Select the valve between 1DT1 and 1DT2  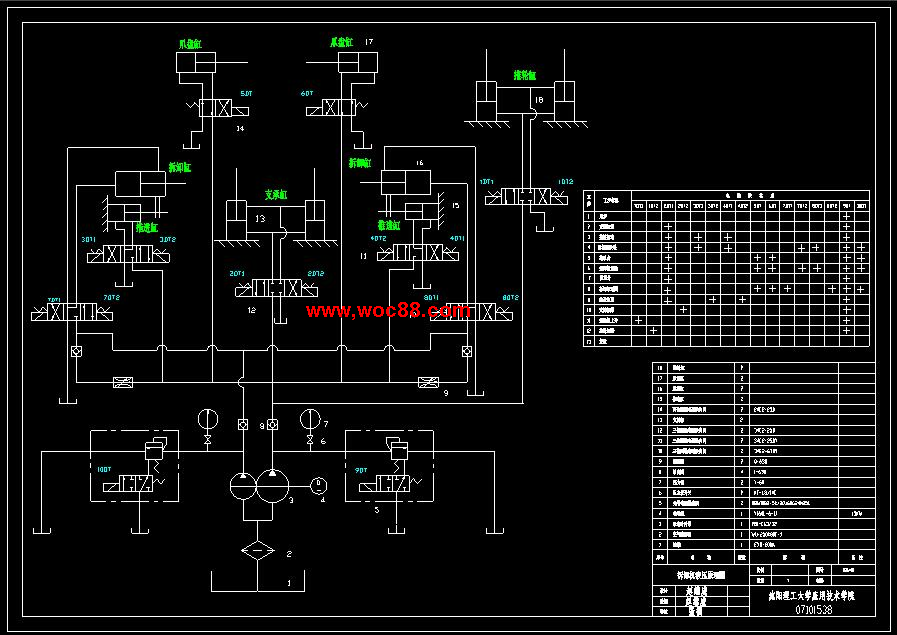click(x=527, y=197)
